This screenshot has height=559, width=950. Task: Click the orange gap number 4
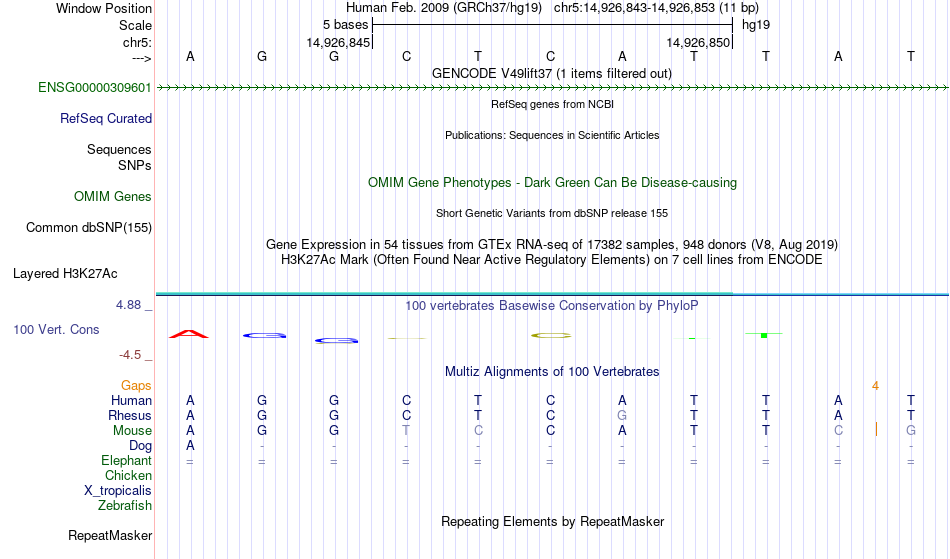point(875,386)
